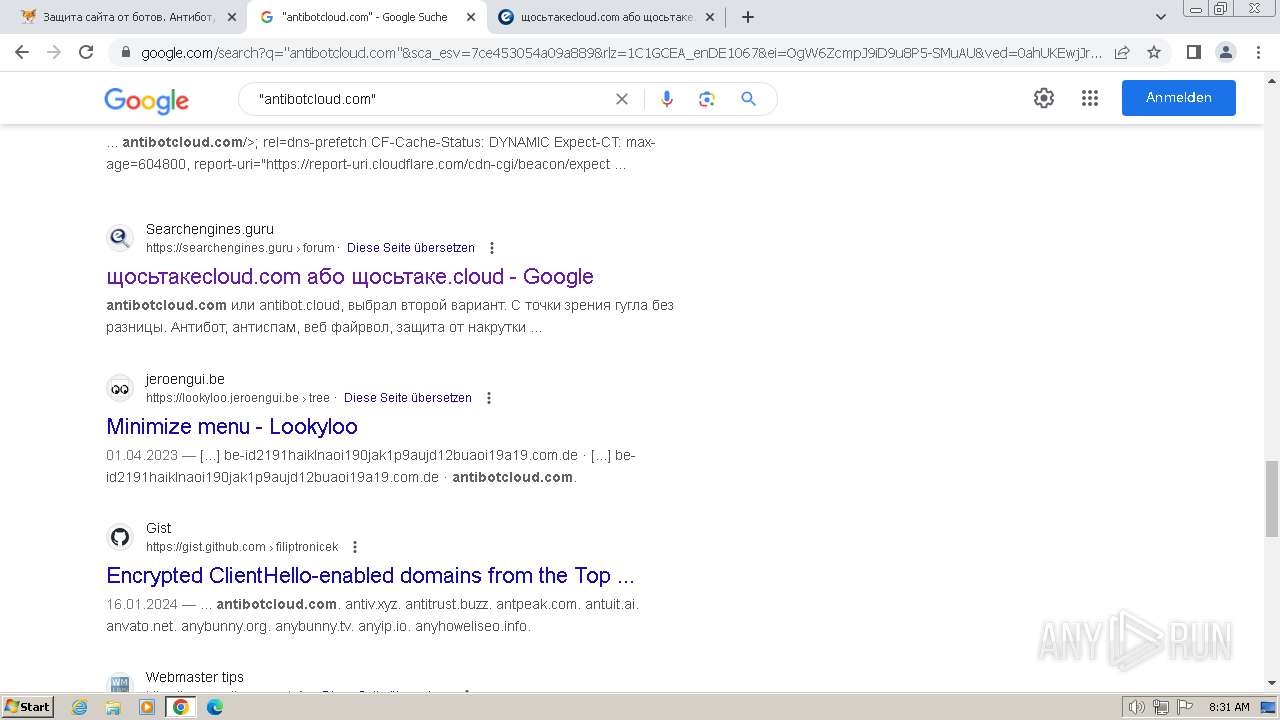
Task: Switch to the Защита сайта от ботов tab
Action: [128, 17]
